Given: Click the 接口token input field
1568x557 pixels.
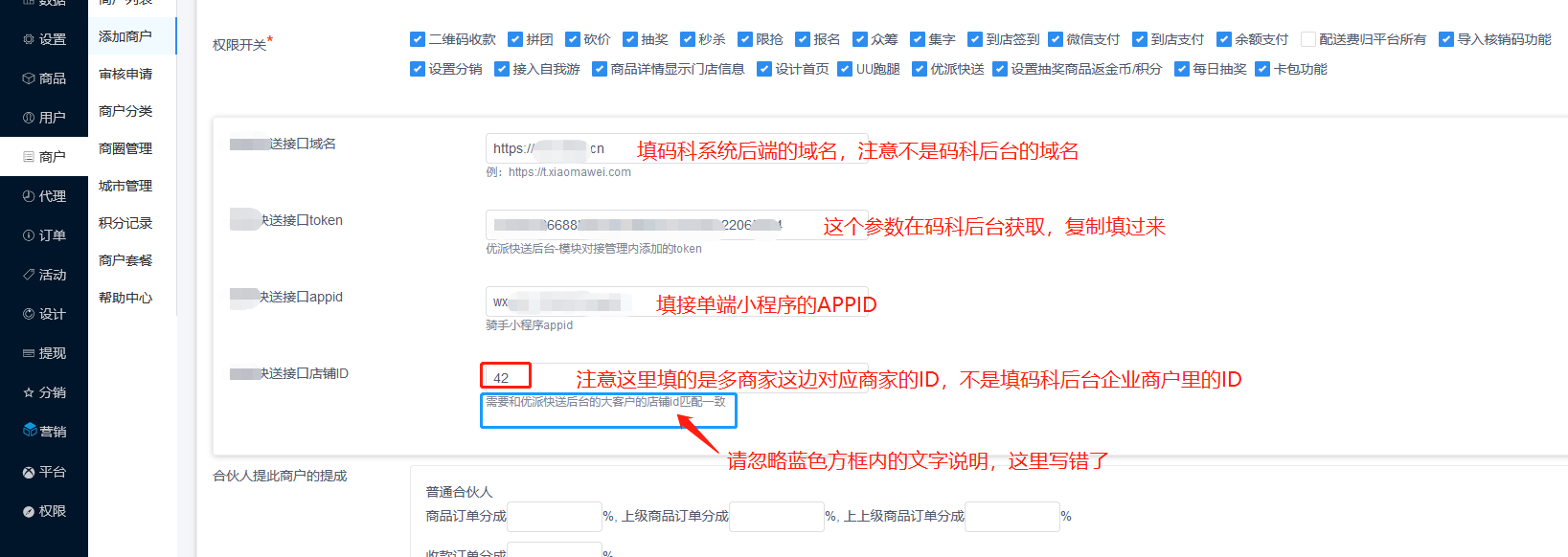Looking at the screenshot, I should click(x=677, y=225).
